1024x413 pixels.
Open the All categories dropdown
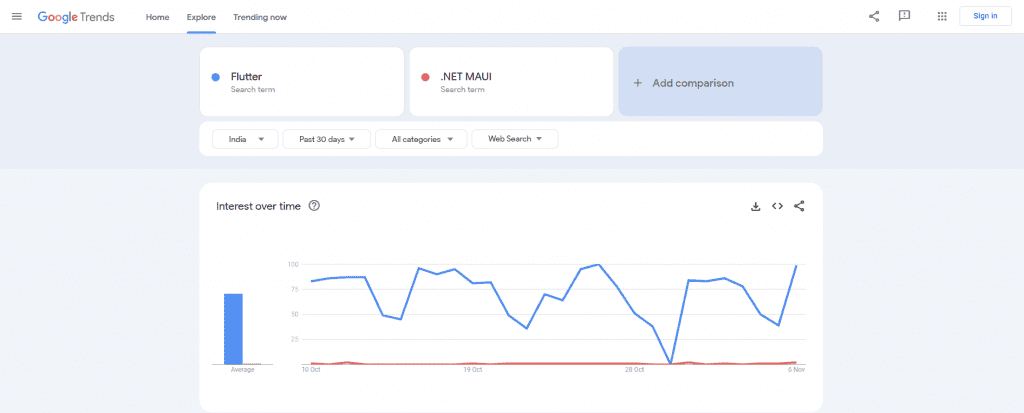tap(421, 139)
